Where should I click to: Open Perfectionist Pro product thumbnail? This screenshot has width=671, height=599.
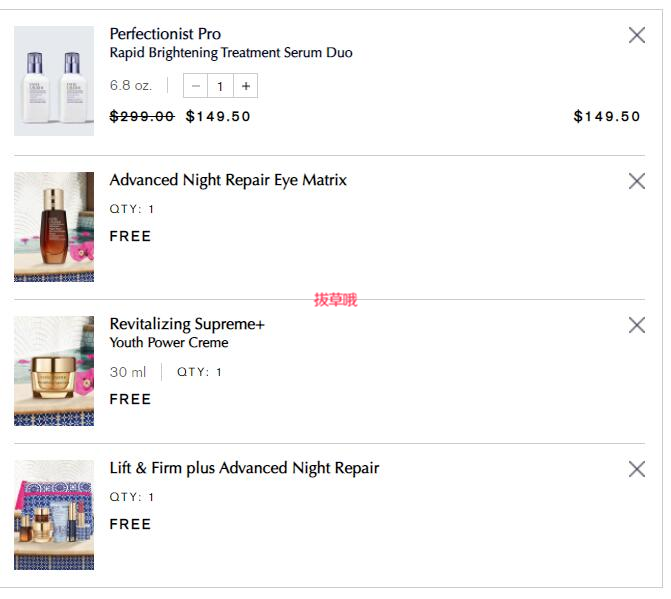pos(54,81)
